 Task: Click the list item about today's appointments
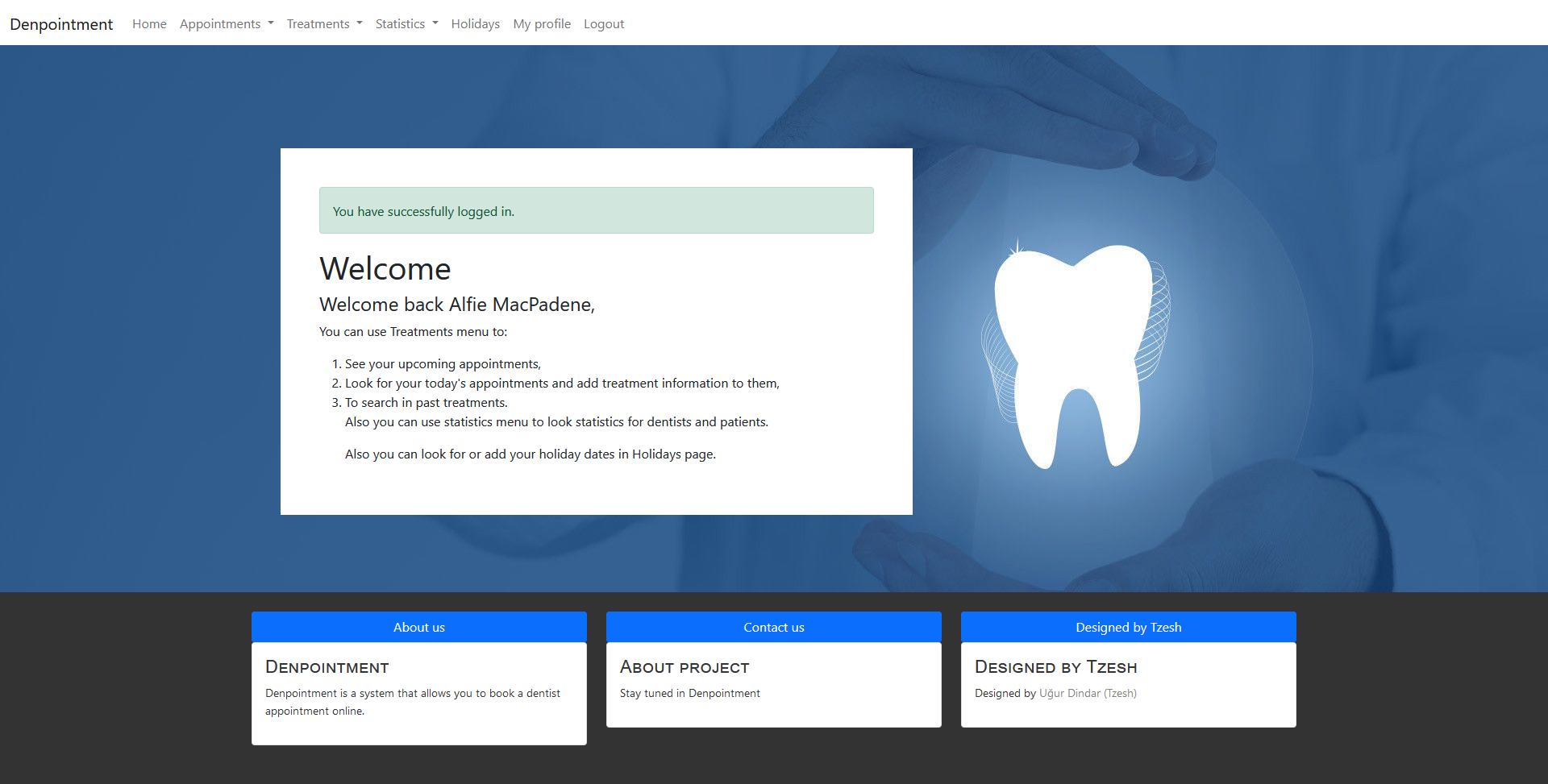coord(562,384)
